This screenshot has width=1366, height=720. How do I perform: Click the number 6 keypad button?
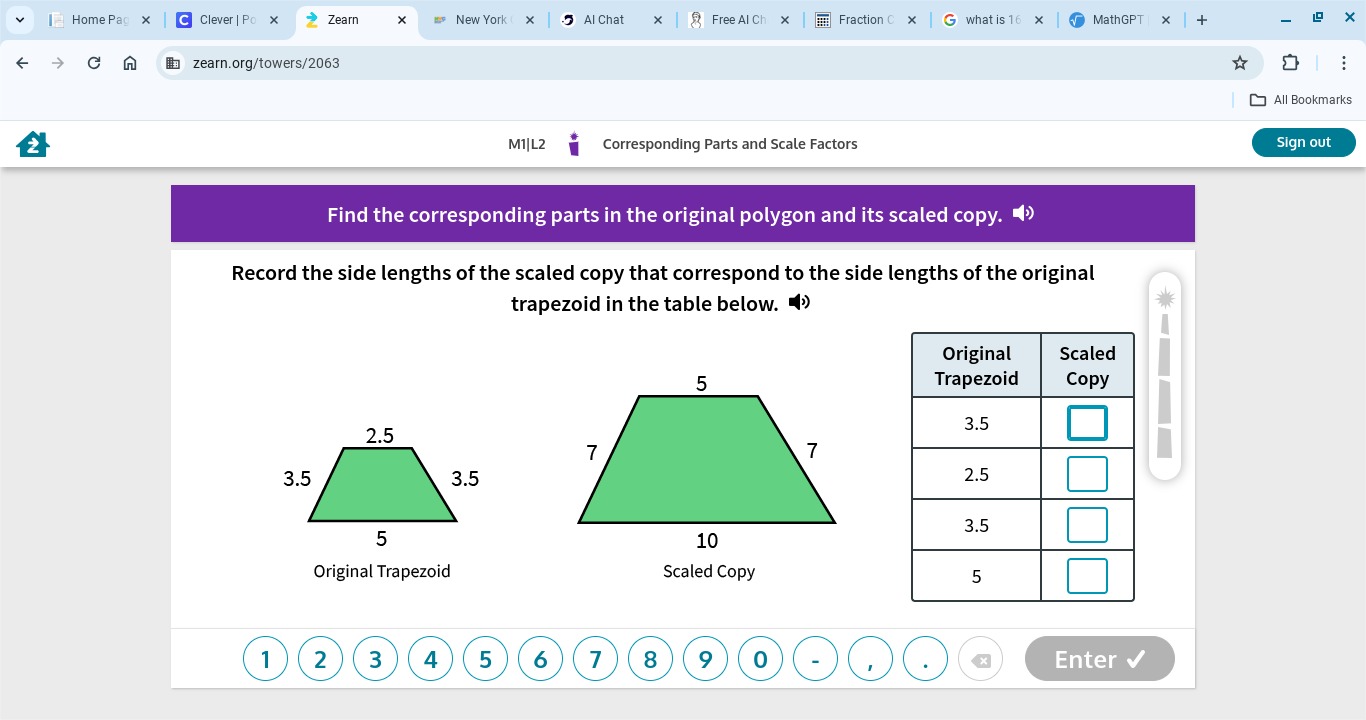pyautogui.click(x=540, y=660)
